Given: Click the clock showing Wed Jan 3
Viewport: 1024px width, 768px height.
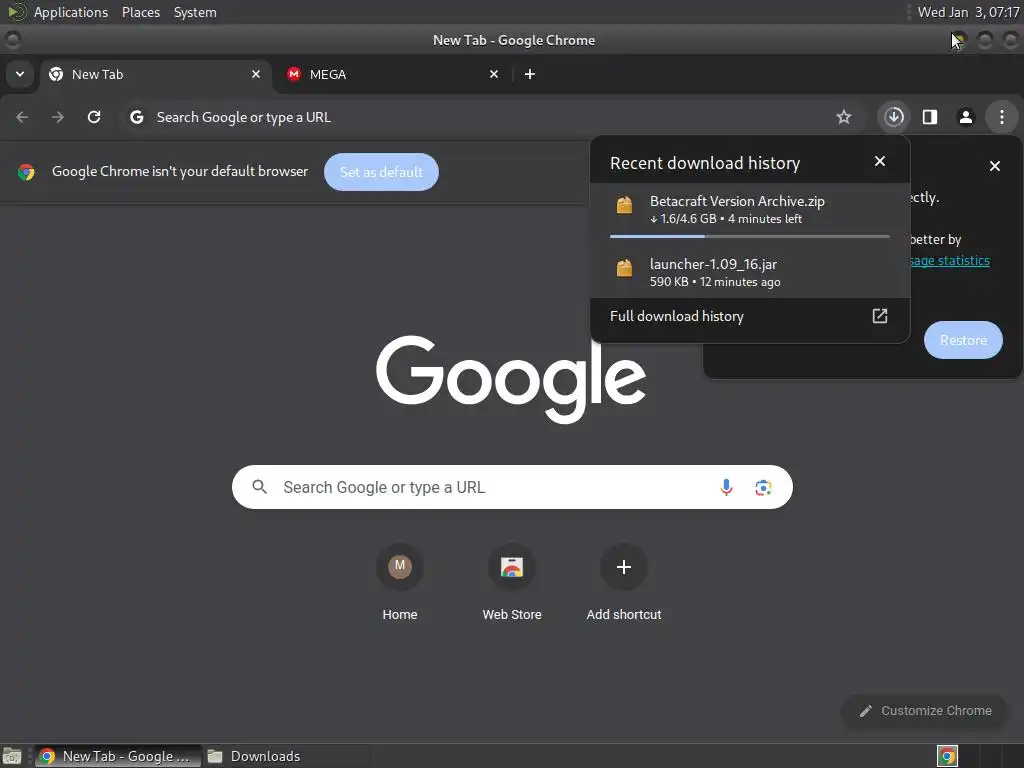Looking at the screenshot, I should click(x=968, y=12).
